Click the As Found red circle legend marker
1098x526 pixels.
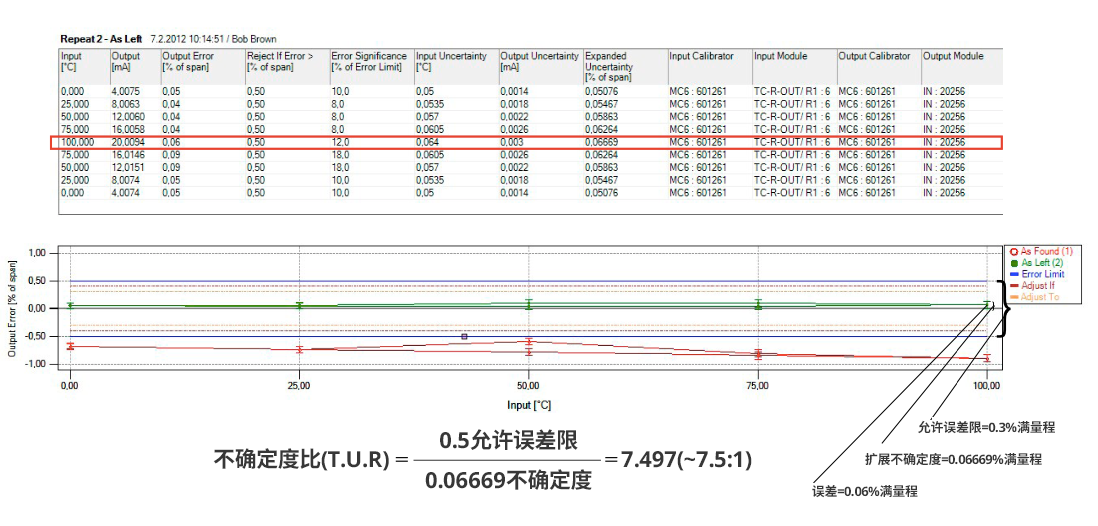[1013, 251]
